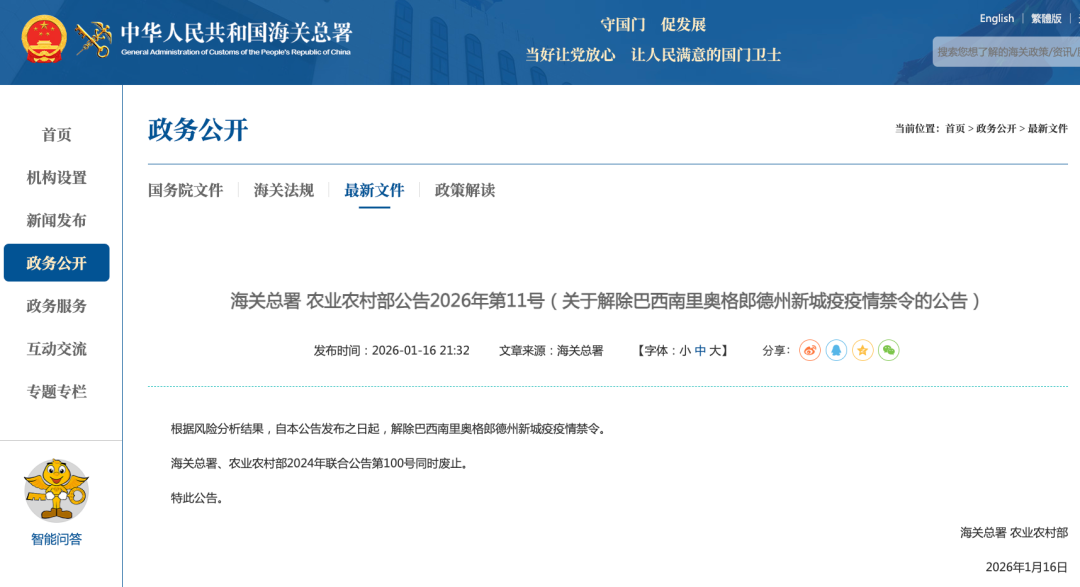Open 国务院文件 tab
The height and width of the screenshot is (587, 1080).
tap(185, 190)
